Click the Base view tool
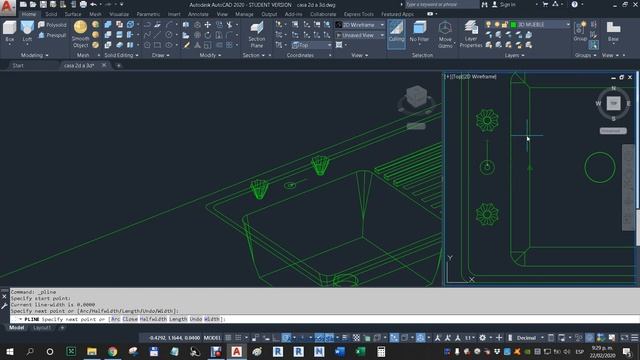Image resolution: width=640 pixels, height=360 pixels. [613, 32]
